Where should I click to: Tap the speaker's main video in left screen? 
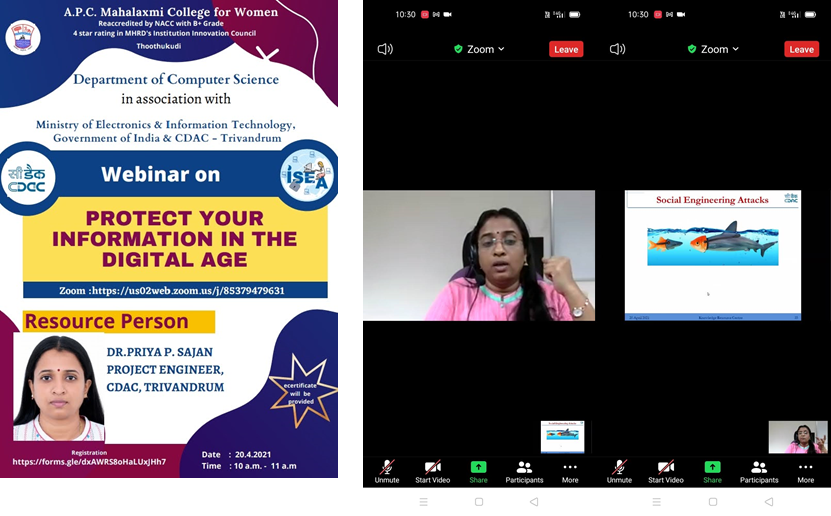tap(479, 255)
